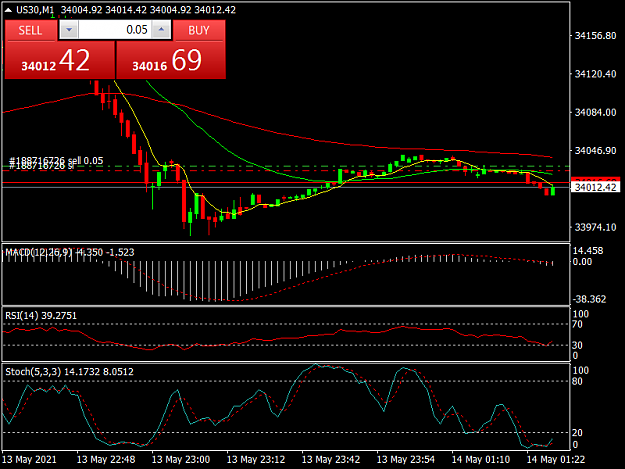The height and width of the screenshot is (469, 625).
Task: Click the sell price 34012 42 panel
Action: [x=60, y=60]
